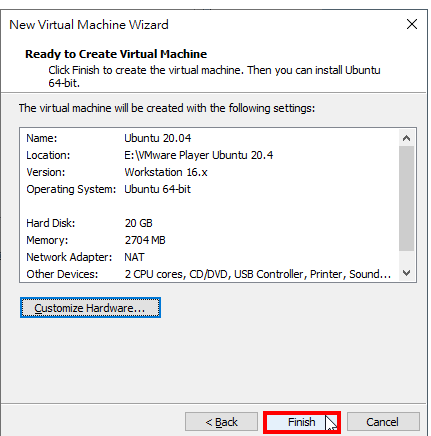Open the Customize Hardware dialog

(90, 308)
